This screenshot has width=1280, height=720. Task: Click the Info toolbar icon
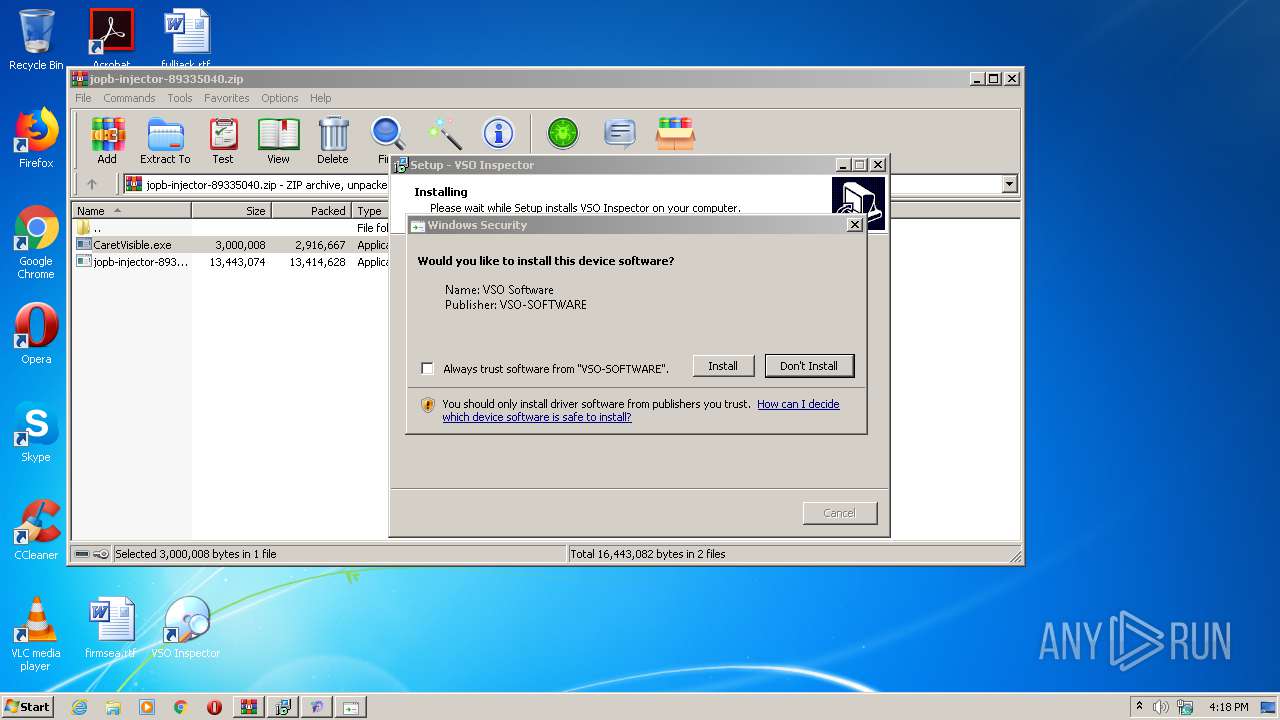(498, 133)
